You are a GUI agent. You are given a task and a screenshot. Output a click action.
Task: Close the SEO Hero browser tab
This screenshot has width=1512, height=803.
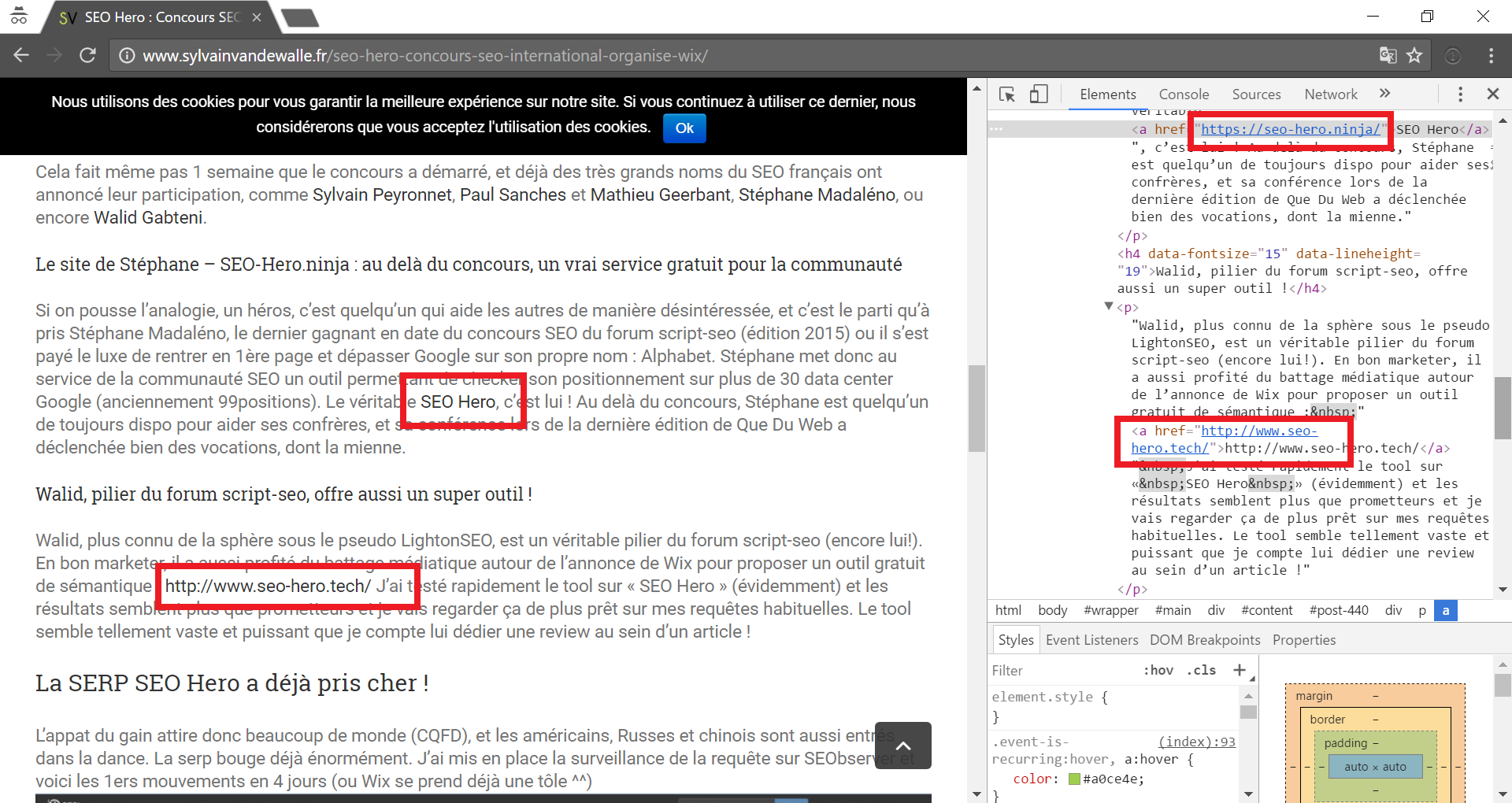257,17
